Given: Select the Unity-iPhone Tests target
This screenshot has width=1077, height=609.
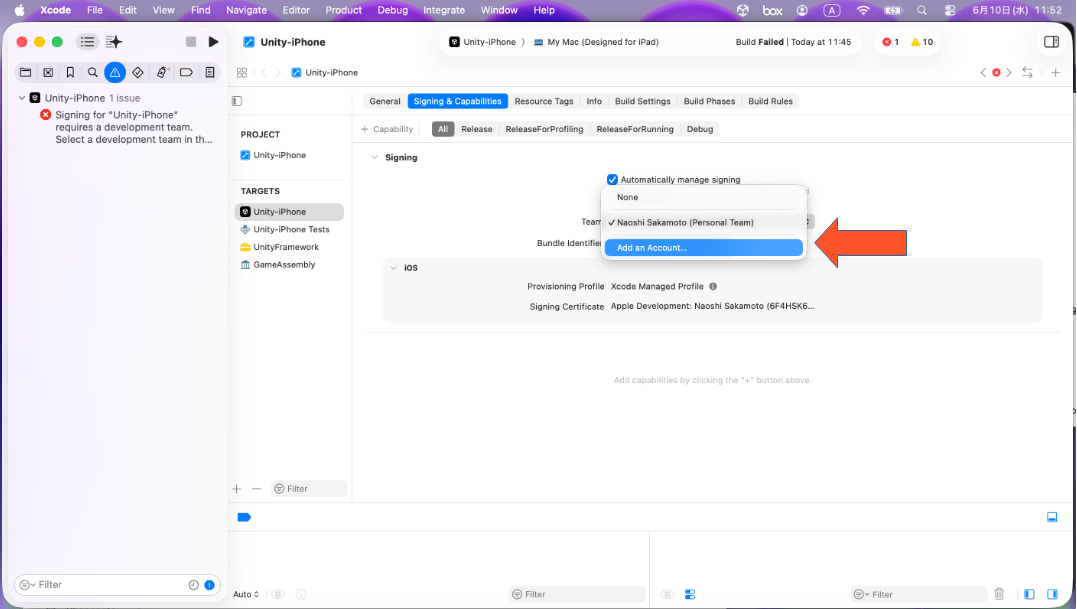Looking at the screenshot, I should click(x=288, y=229).
